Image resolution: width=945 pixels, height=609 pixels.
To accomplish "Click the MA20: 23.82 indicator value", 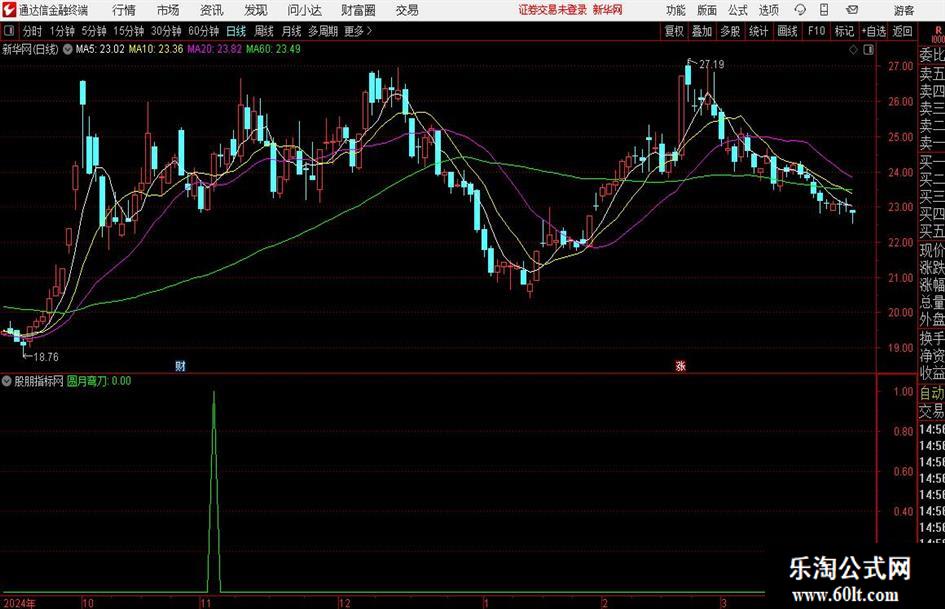I will (x=214, y=49).
